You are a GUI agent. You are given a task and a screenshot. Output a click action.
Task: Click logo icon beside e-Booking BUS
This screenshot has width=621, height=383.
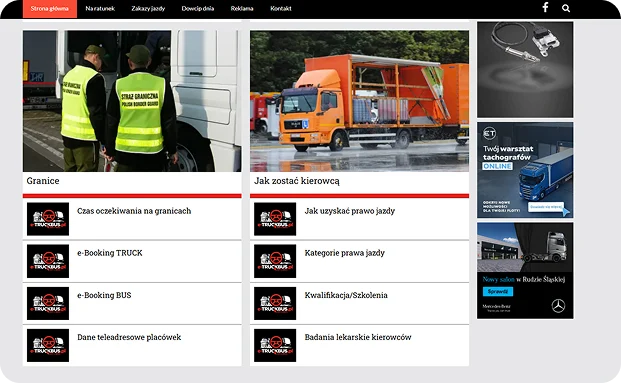[x=48, y=303]
